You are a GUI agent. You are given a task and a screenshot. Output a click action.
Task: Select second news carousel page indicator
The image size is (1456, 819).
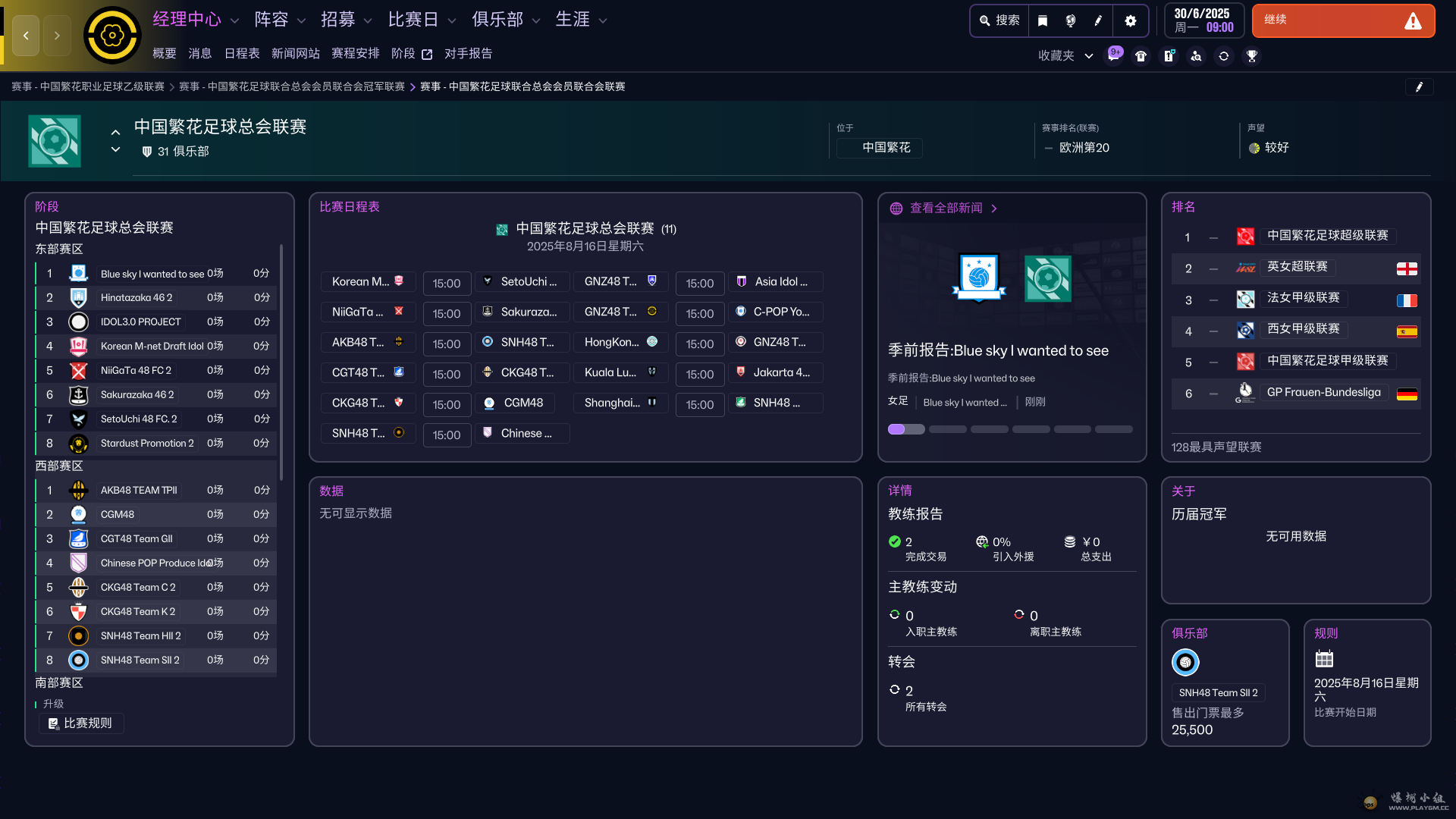[947, 429]
